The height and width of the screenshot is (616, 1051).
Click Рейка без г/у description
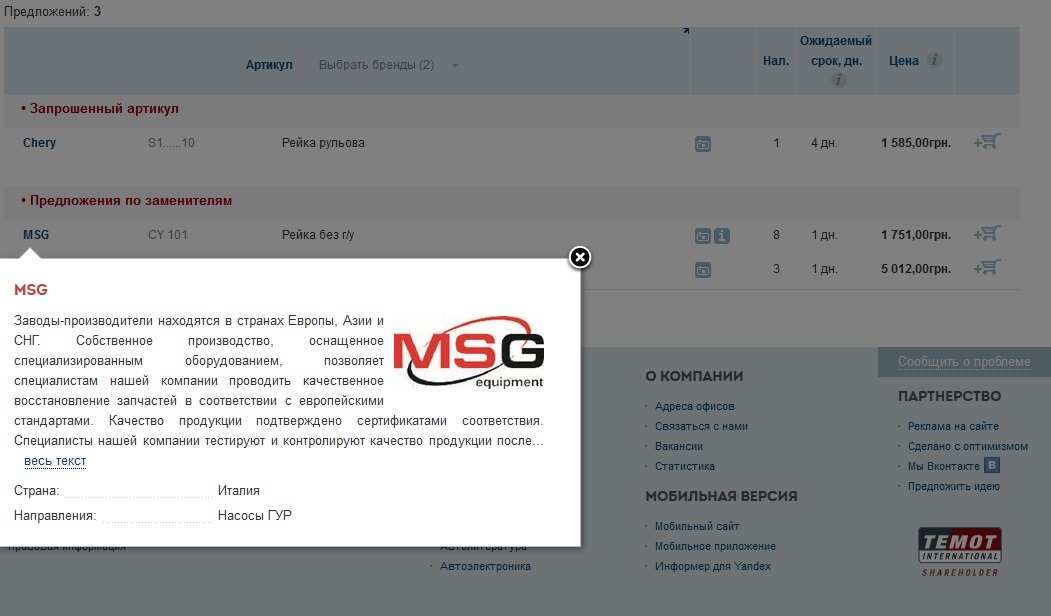(x=318, y=235)
